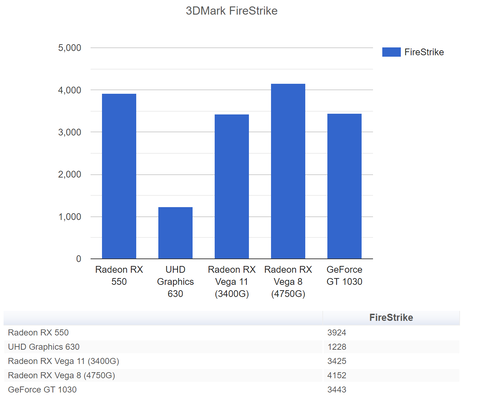Click table row Radeon RX Vega 8 (4750G)
480x400 pixels.
232,376
